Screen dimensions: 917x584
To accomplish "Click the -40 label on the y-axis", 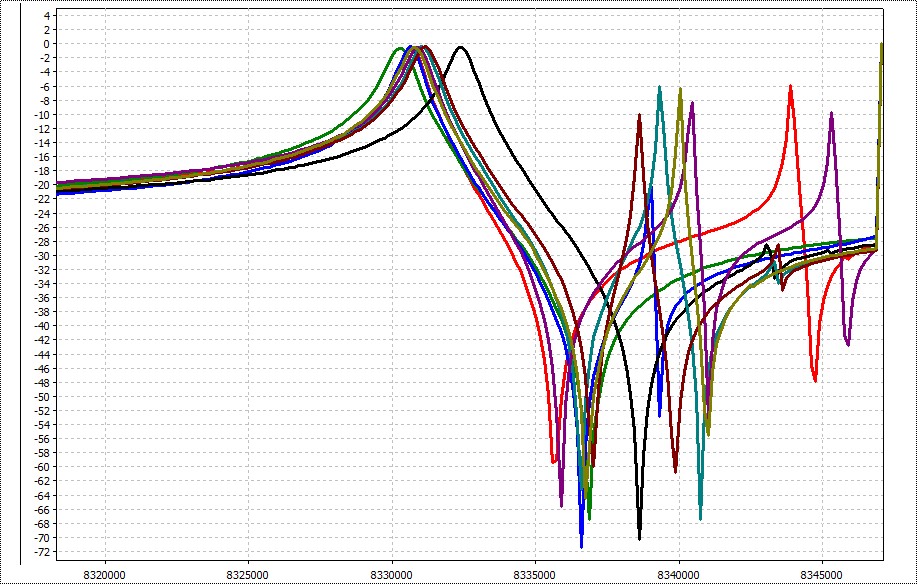I will (x=41, y=326).
